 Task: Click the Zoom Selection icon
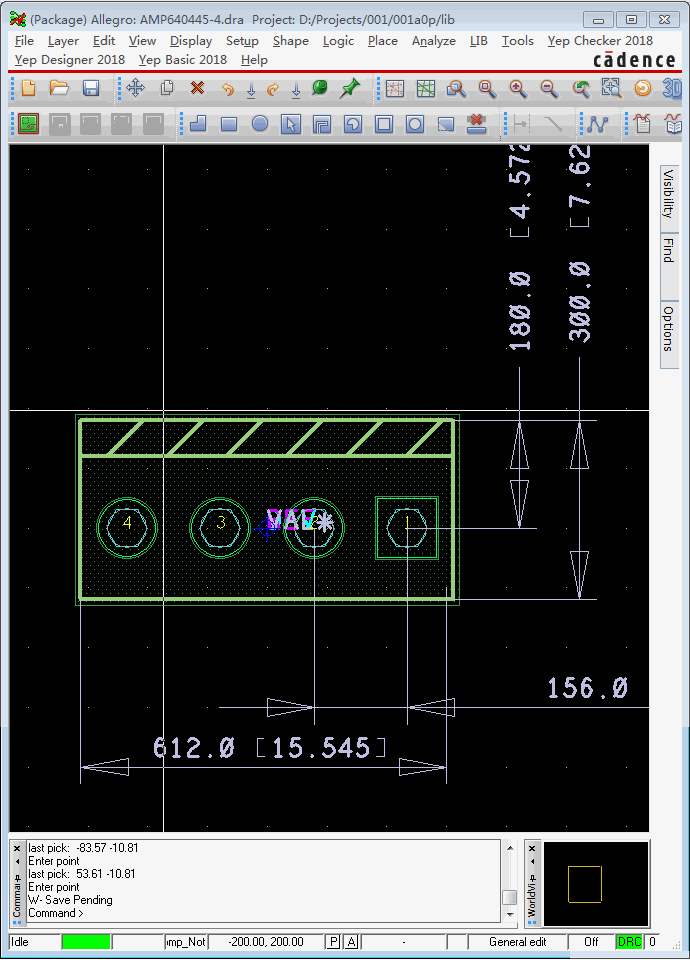coord(611,88)
